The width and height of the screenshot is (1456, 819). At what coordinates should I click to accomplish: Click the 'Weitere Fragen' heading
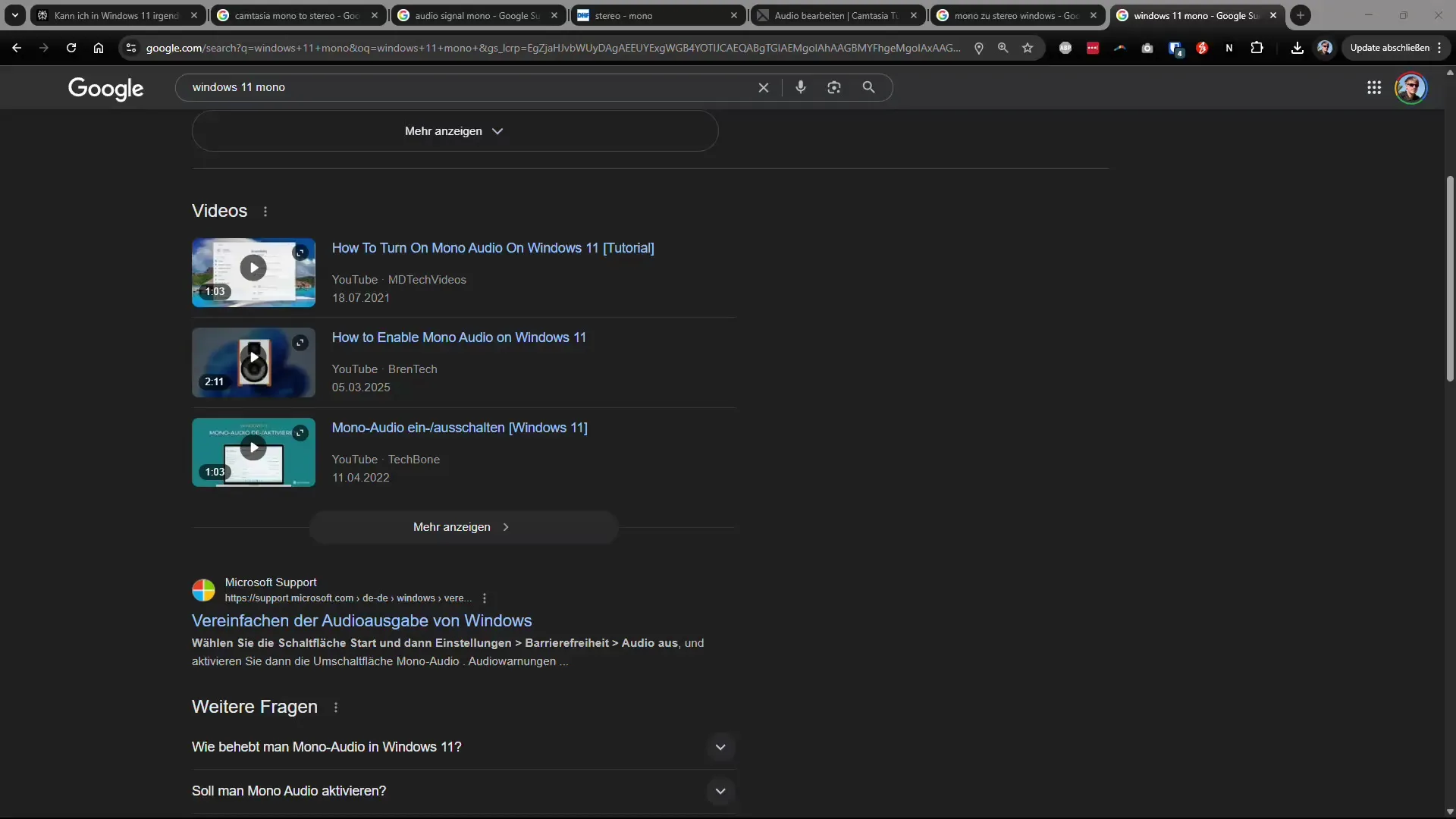click(x=255, y=707)
